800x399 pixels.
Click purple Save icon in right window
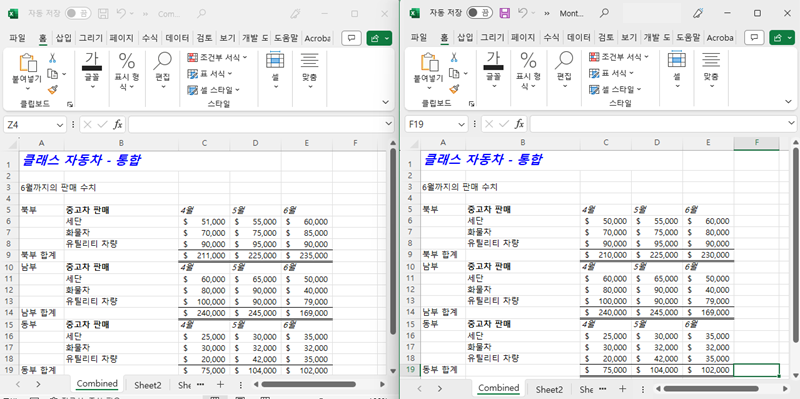[505, 13]
